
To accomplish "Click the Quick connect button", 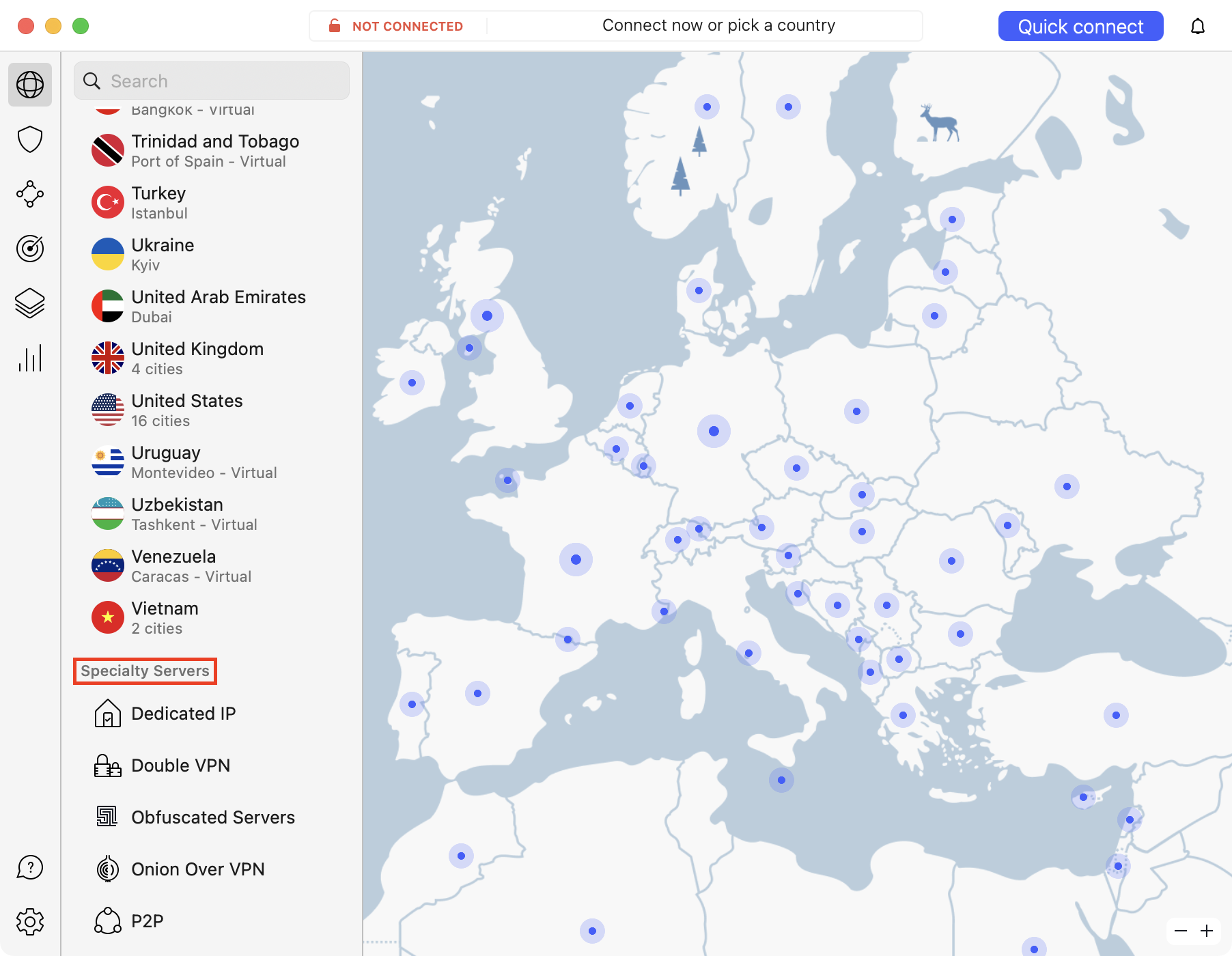I will [1080, 26].
